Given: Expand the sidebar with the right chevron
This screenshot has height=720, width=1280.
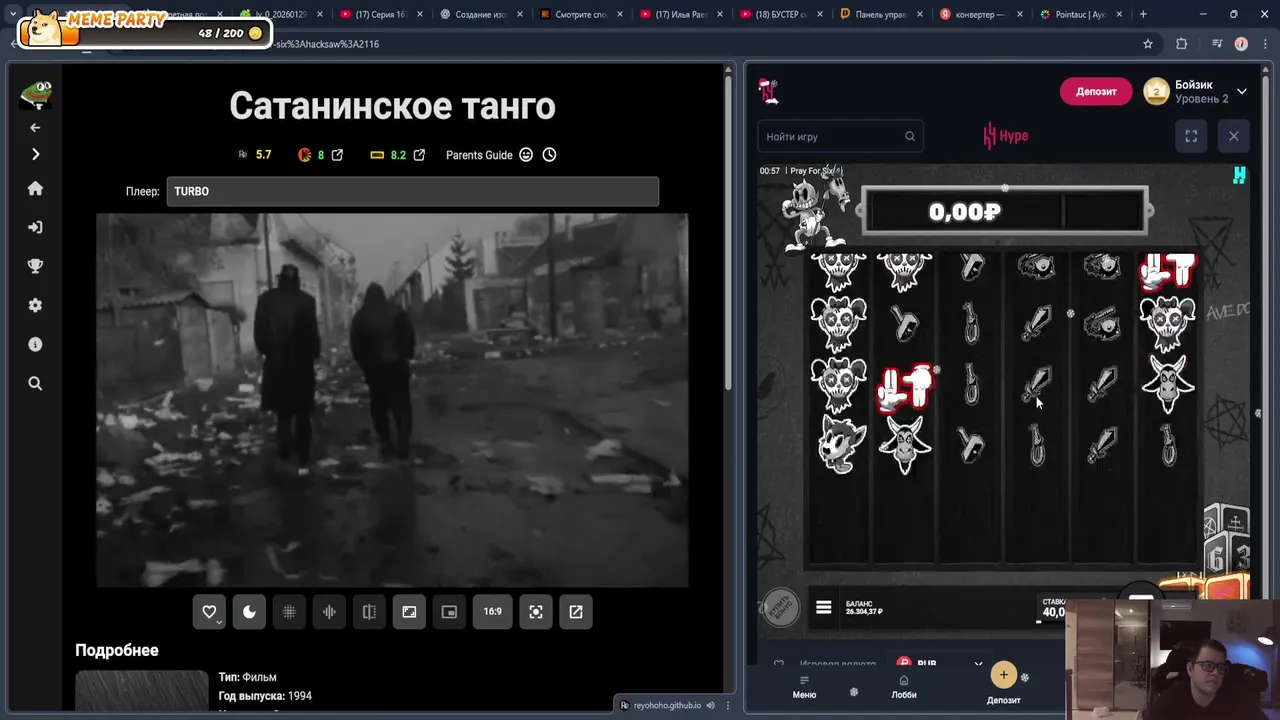Looking at the screenshot, I should [x=35, y=154].
